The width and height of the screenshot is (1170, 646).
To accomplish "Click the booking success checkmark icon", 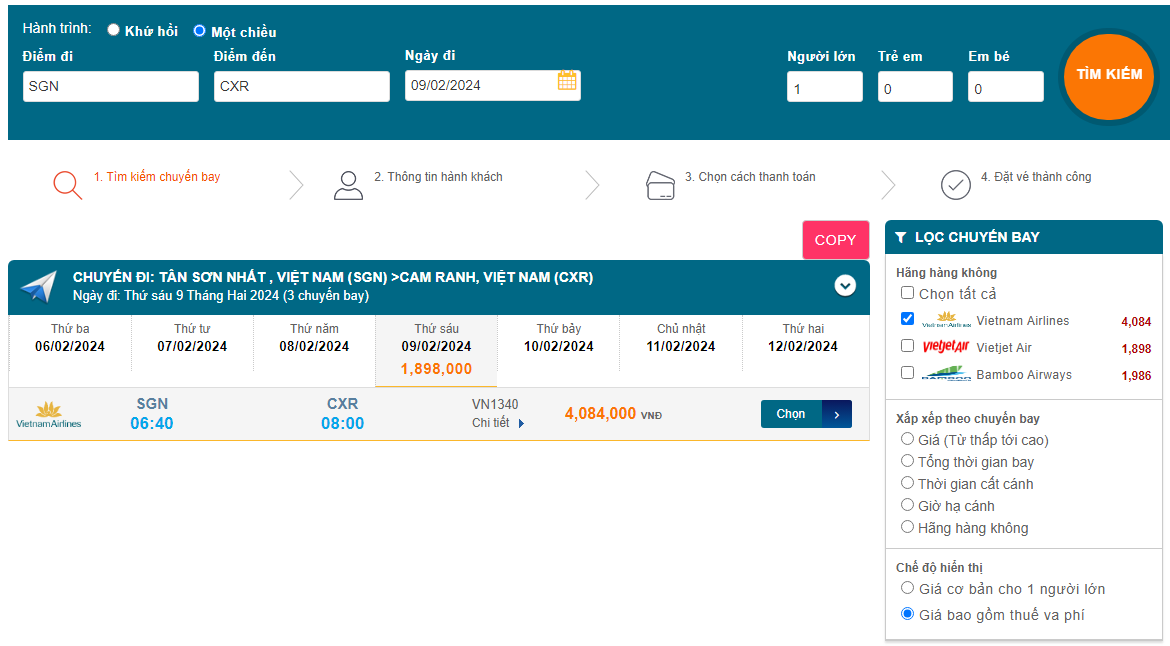I will (x=956, y=185).
